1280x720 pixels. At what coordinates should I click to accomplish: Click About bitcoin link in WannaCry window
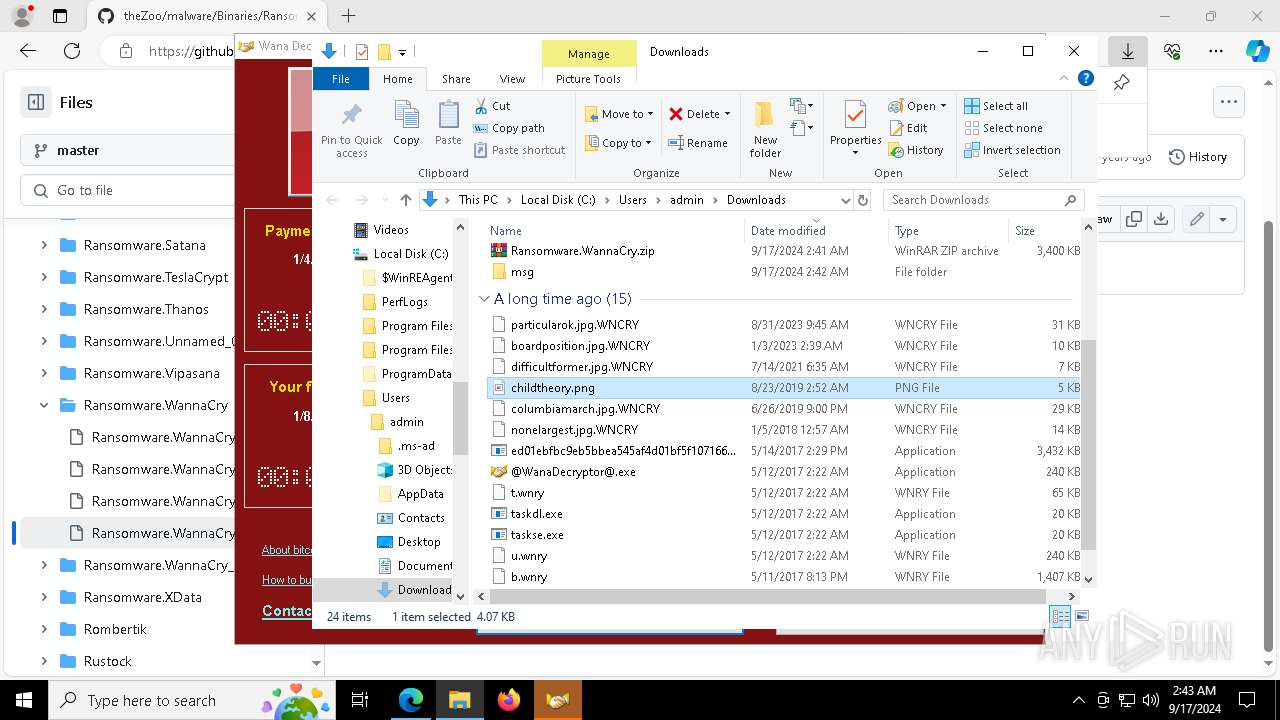(x=288, y=550)
